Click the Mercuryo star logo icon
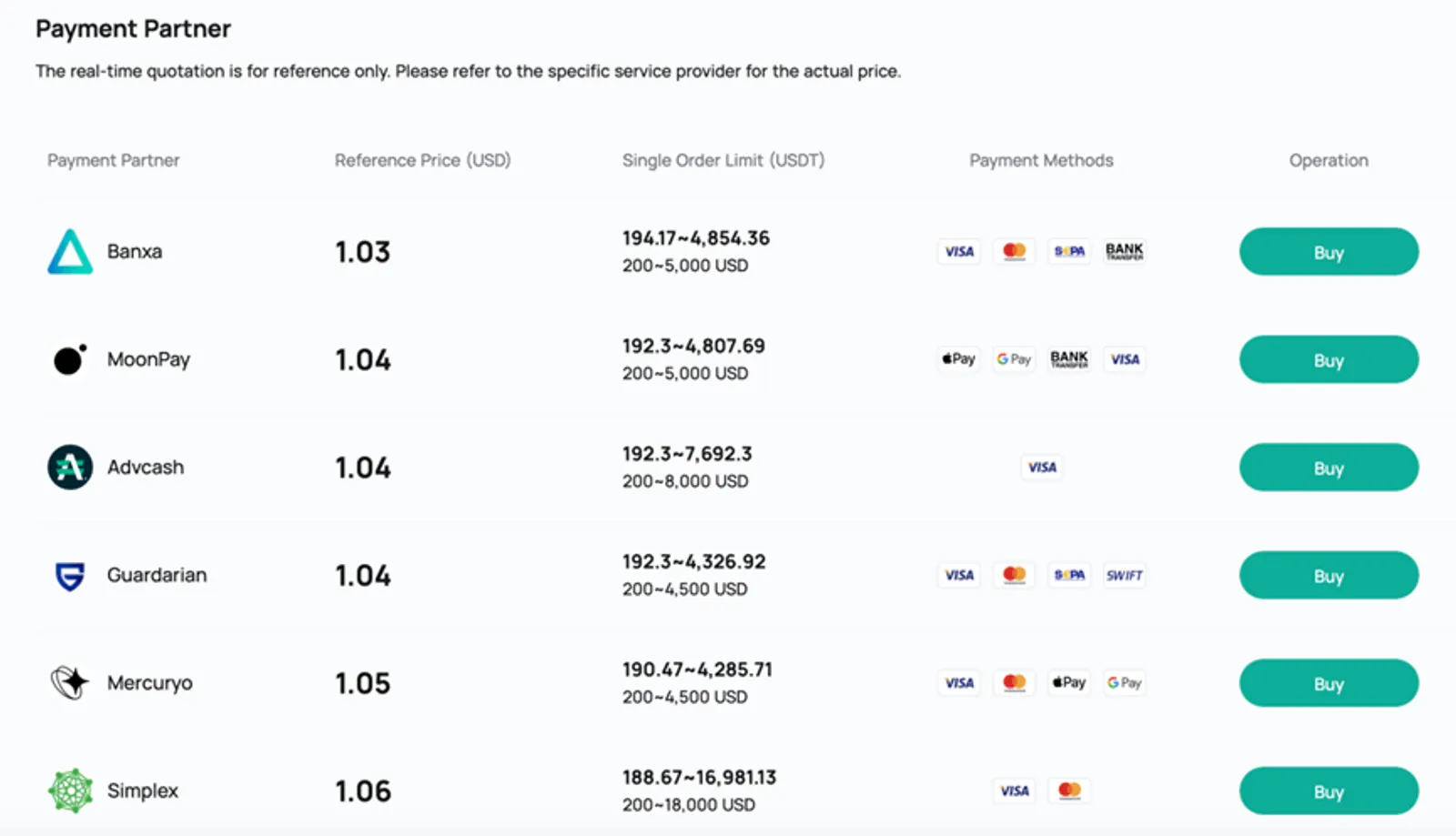Image resolution: width=1456 pixels, height=836 pixels. (70, 682)
